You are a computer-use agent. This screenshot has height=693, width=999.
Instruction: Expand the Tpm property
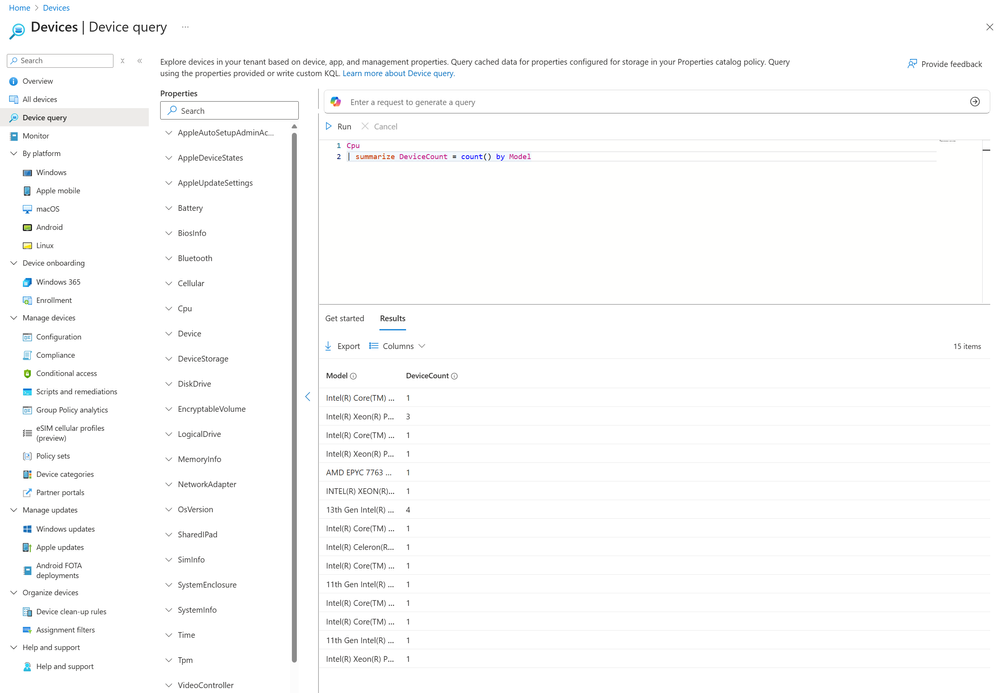pos(168,660)
